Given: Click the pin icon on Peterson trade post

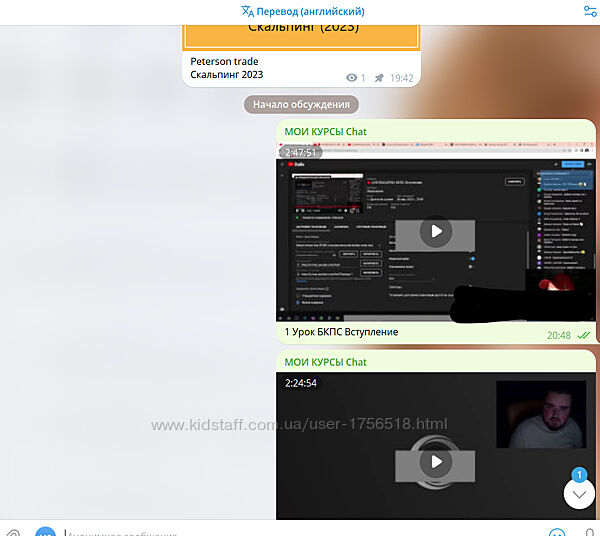Looking at the screenshot, I should pyautogui.click(x=378, y=77).
